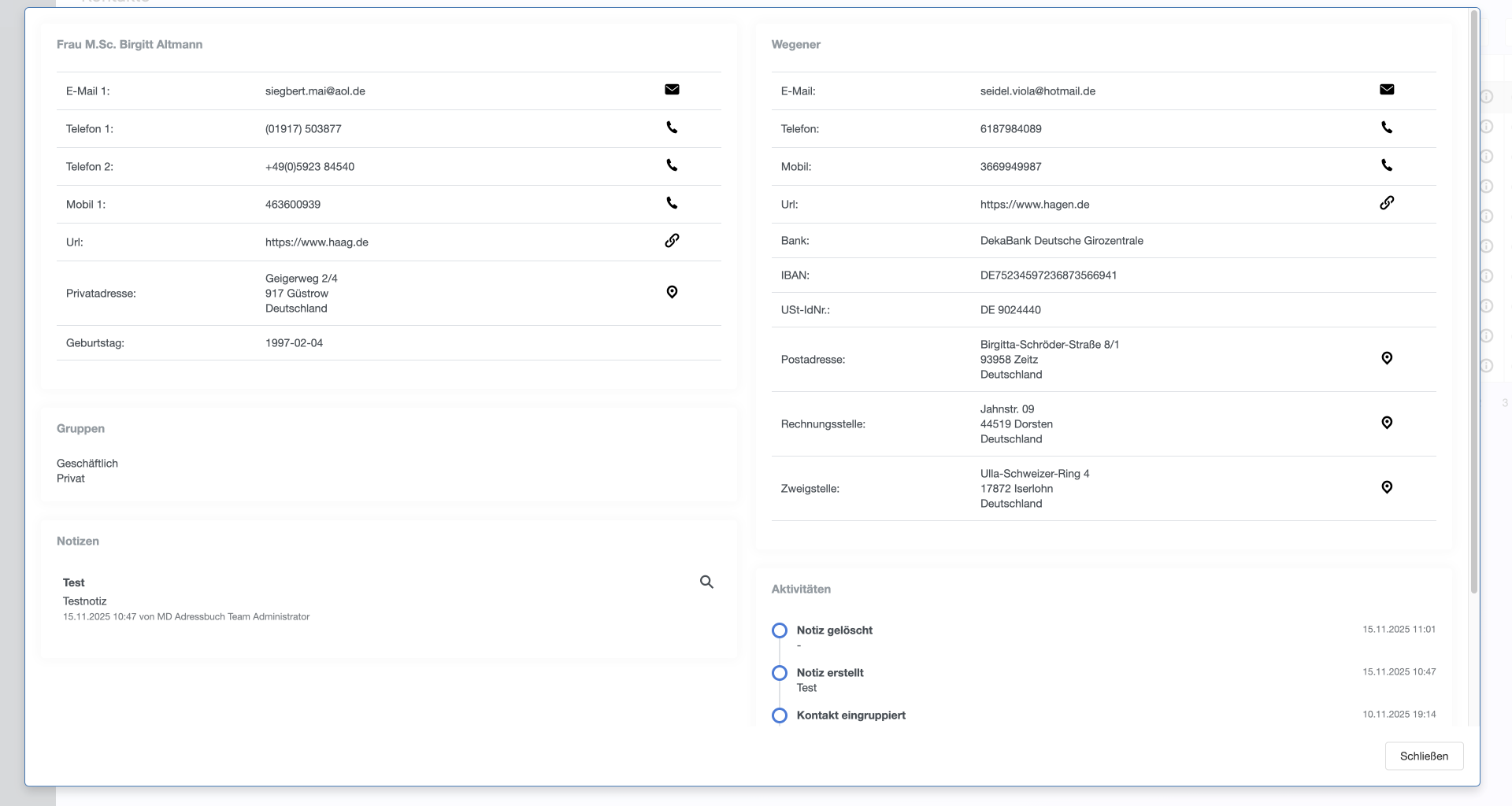Click the envelope icon for seidel.viola@hotmail.de
Image resolution: width=1512 pixels, height=806 pixels.
coord(1387,90)
